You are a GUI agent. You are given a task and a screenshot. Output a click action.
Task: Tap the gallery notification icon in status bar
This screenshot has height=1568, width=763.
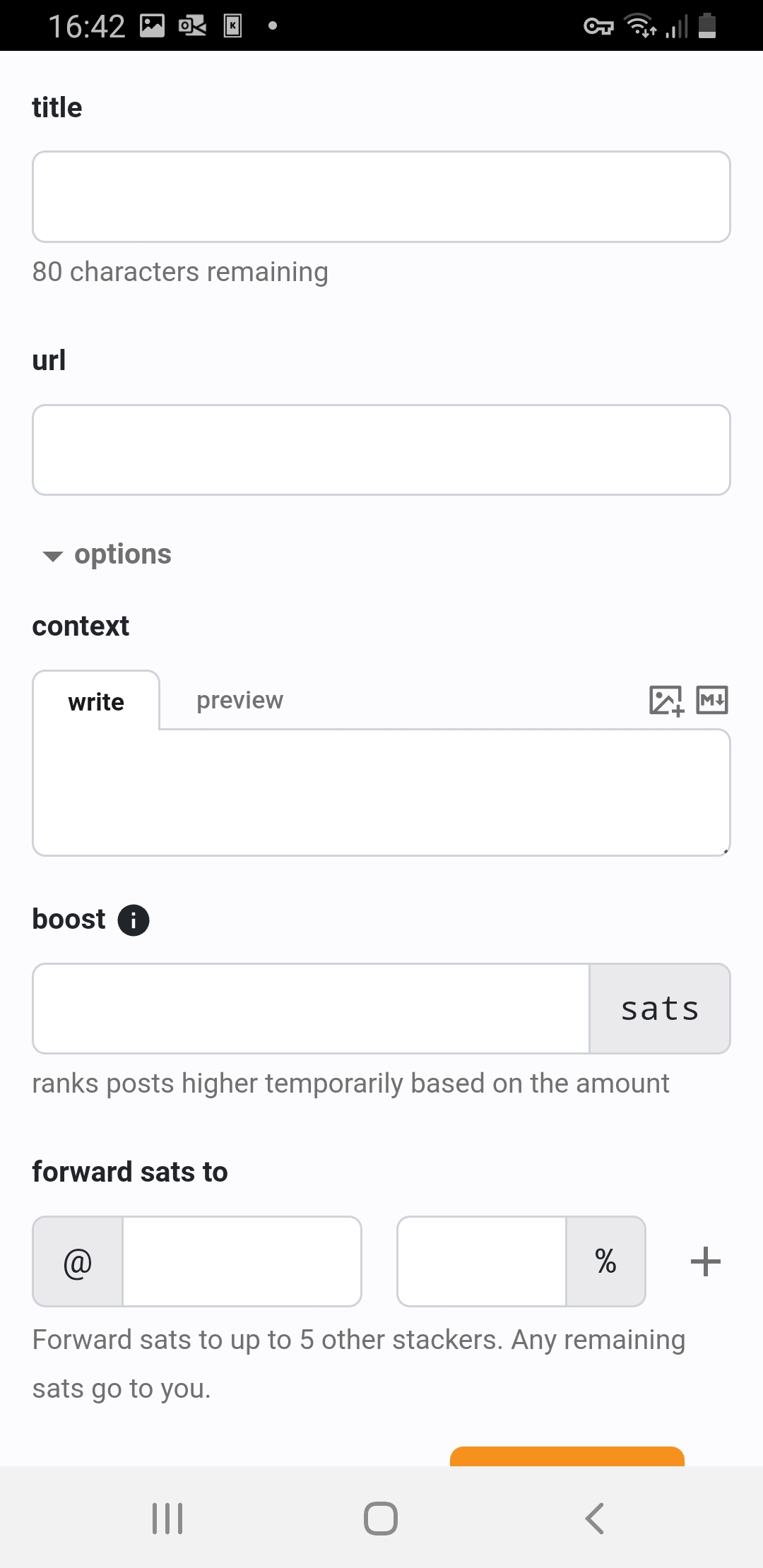(152, 26)
